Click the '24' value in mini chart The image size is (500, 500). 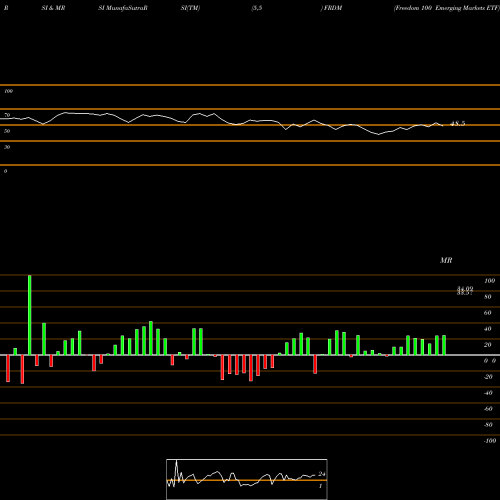coord(322,474)
